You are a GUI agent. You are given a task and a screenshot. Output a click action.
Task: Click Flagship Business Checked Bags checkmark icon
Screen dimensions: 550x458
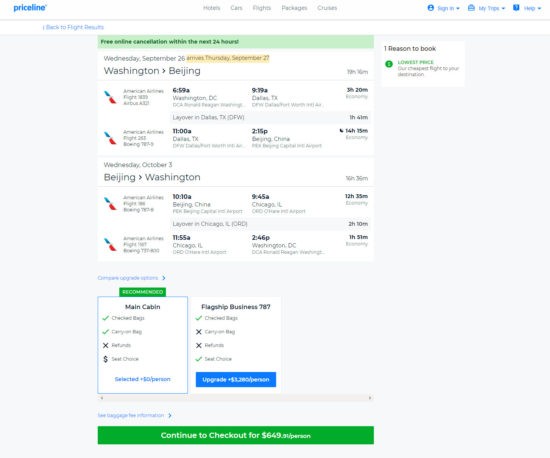pyautogui.click(x=199, y=318)
